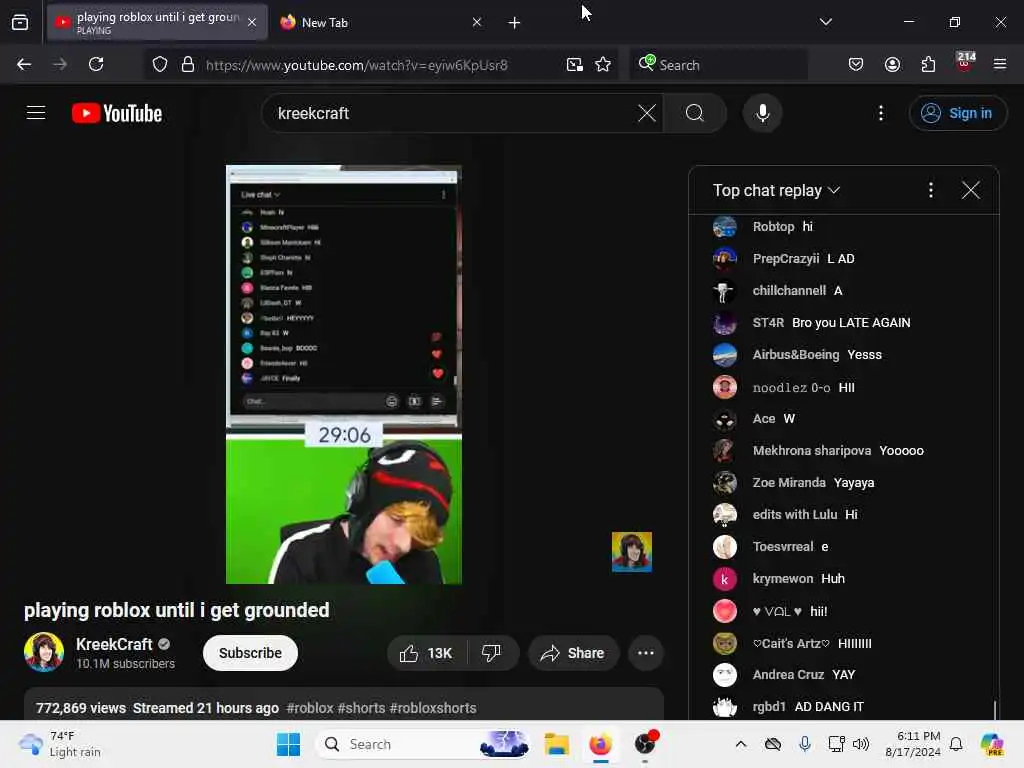This screenshot has height=768, width=1024.
Task: Click the Firefox back arrow
Action: [24, 64]
